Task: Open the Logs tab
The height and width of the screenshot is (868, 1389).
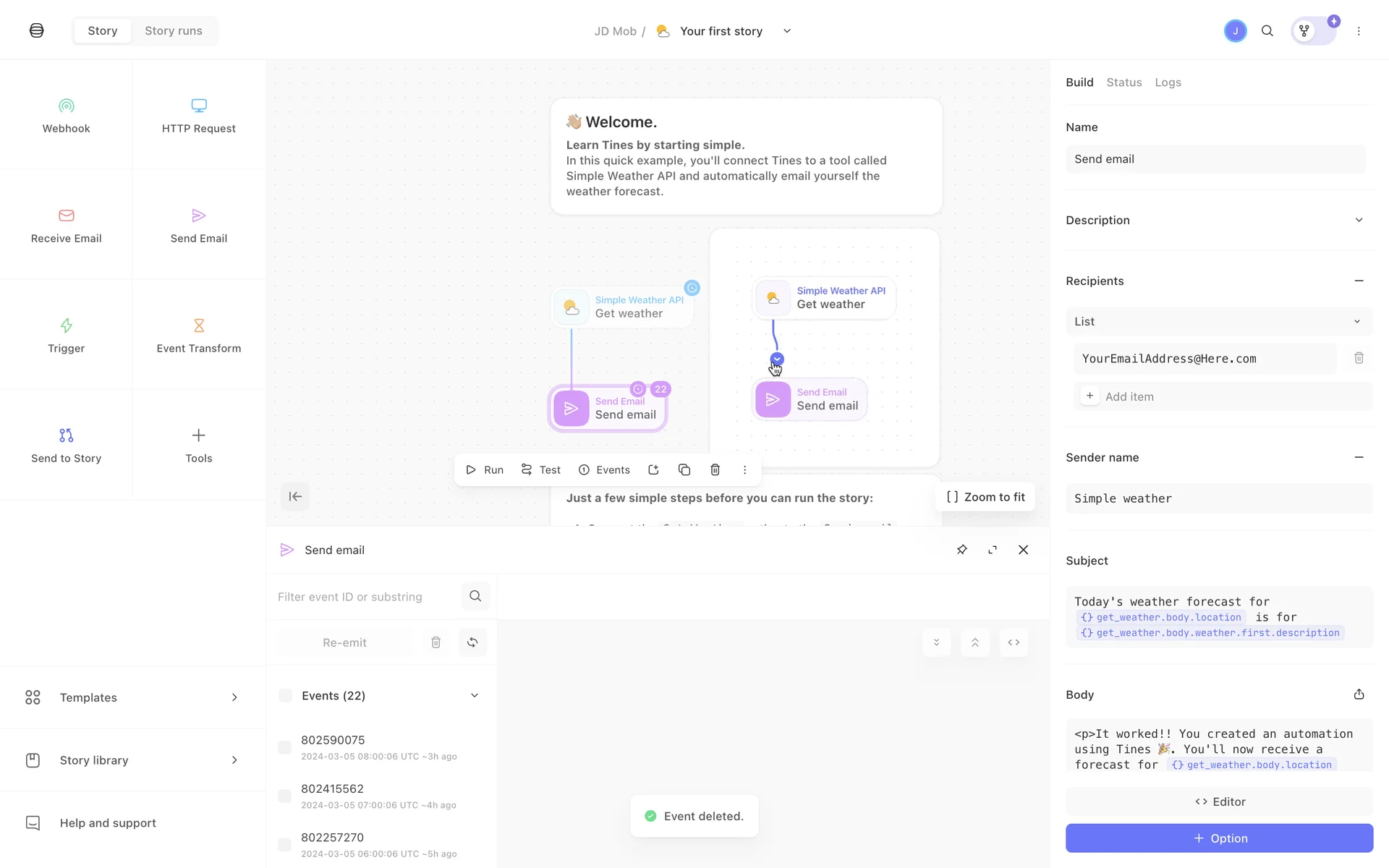Action: tap(1168, 82)
